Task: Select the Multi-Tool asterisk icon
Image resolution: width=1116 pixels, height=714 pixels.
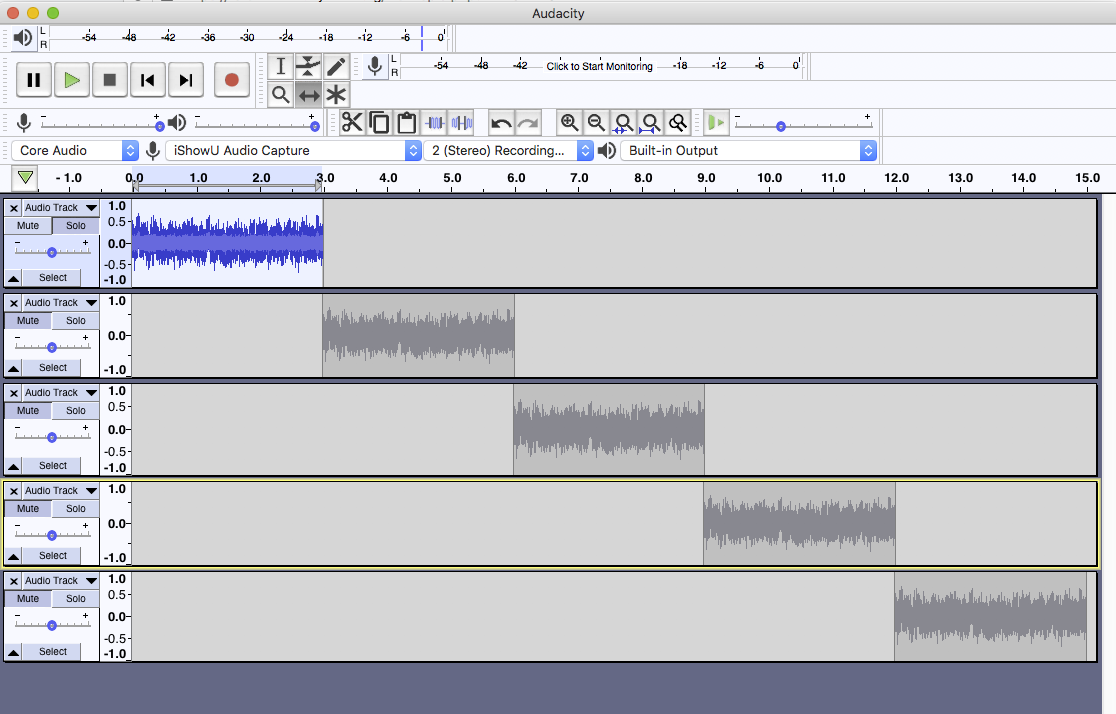Action: (x=336, y=95)
